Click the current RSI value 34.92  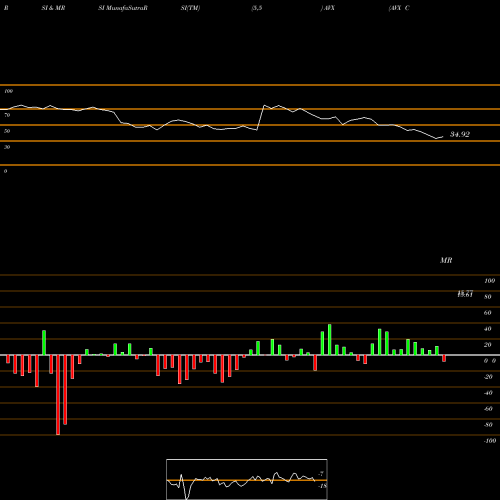[x=460, y=134]
